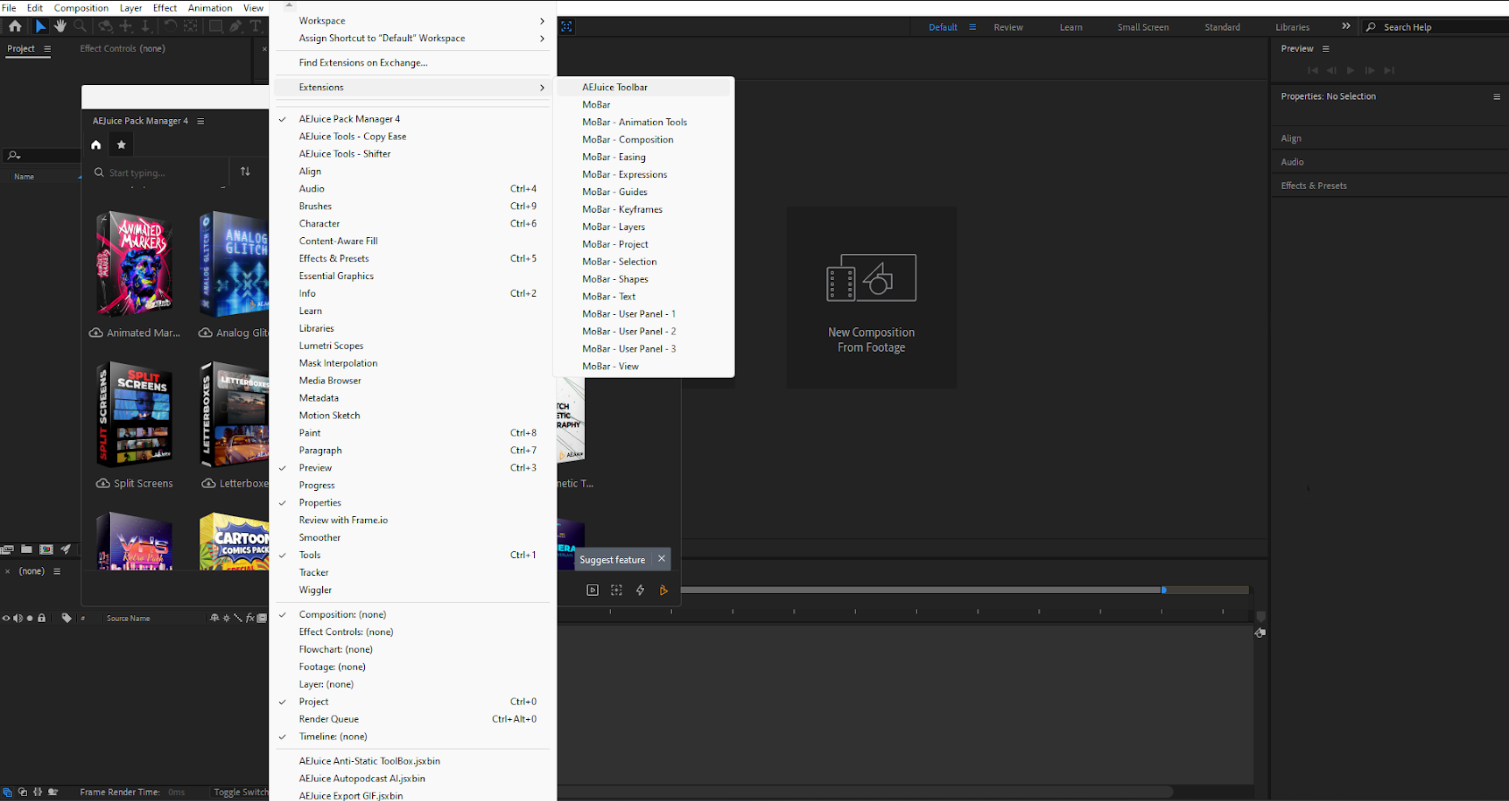The width and height of the screenshot is (1509, 801).
Task: Click New Composition From Footage
Action: [871, 297]
